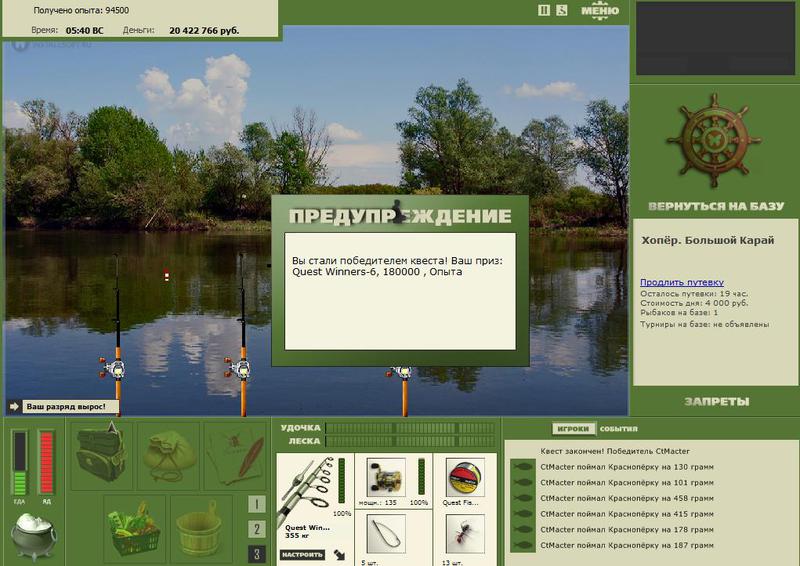This screenshot has height=566, width=800.
Task: Select the reel with power 135
Action: (x=386, y=478)
